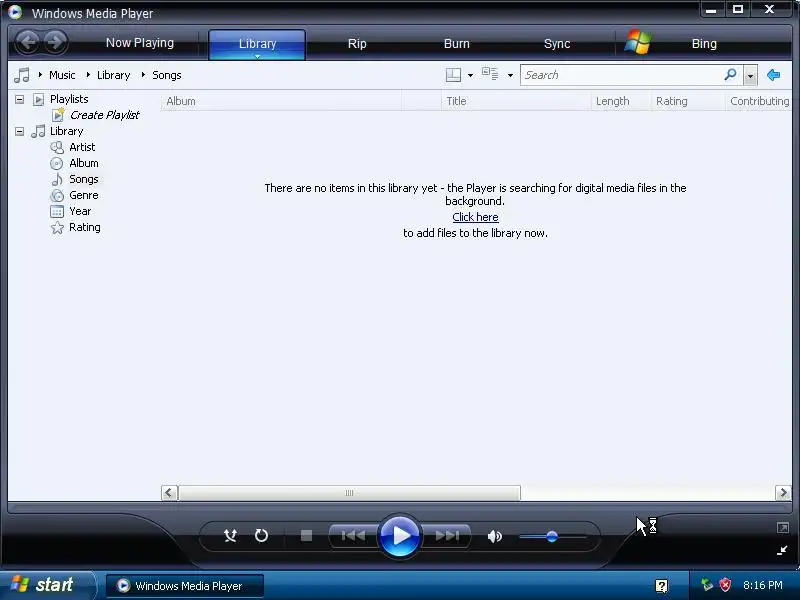Click Songs in the breadcrumb path
This screenshot has width=800, height=600.
167,75
